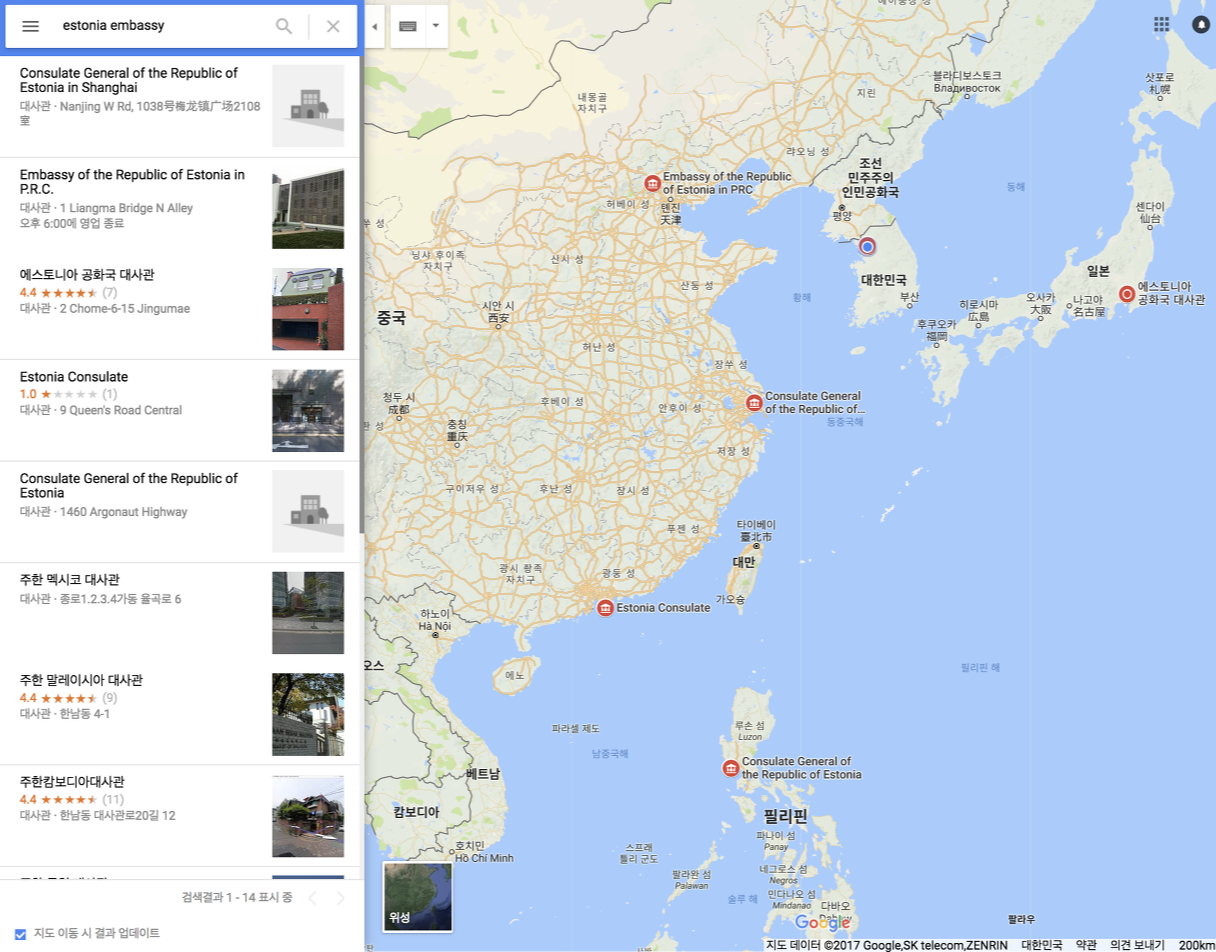Click the 대한민국 country label on map
This screenshot has height=952, width=1216.
(x=883, y=280)
